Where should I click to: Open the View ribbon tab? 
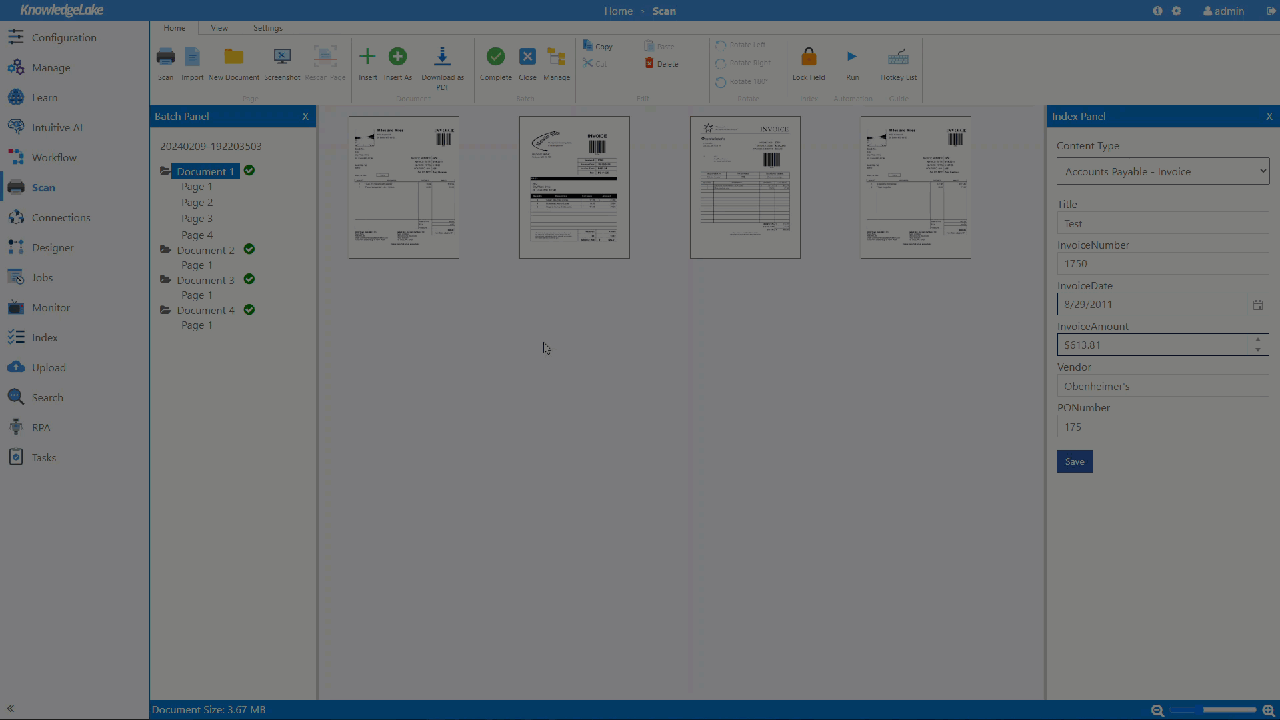(219, 28)
